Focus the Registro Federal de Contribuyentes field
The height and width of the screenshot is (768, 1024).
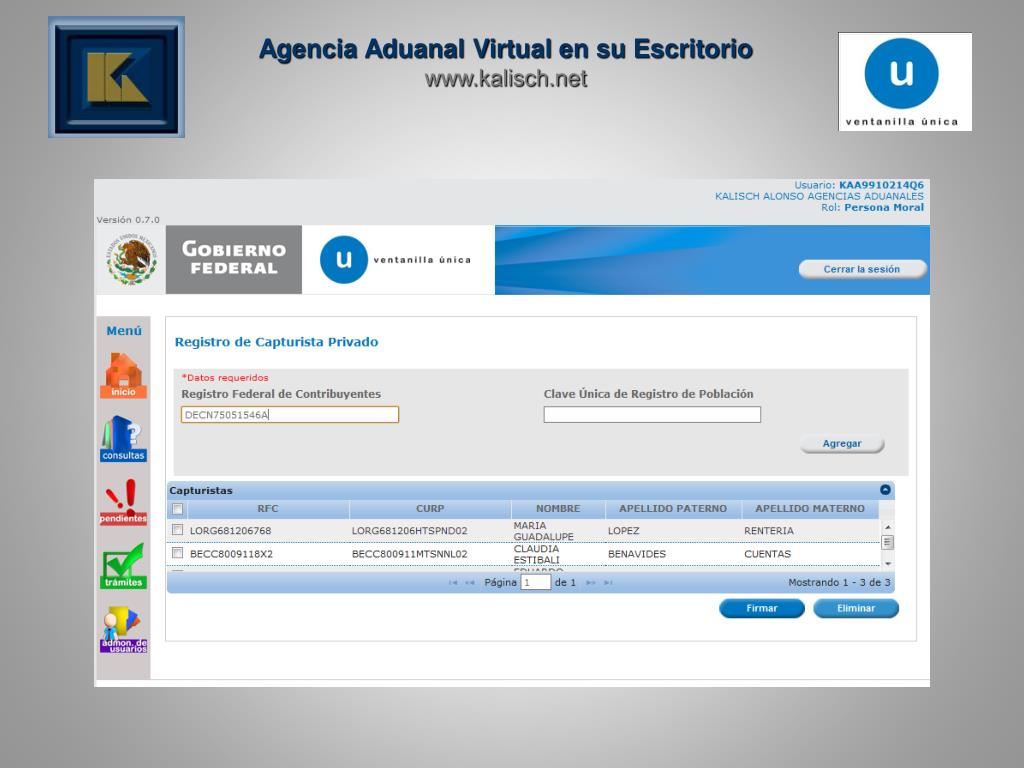pos(289,415)
